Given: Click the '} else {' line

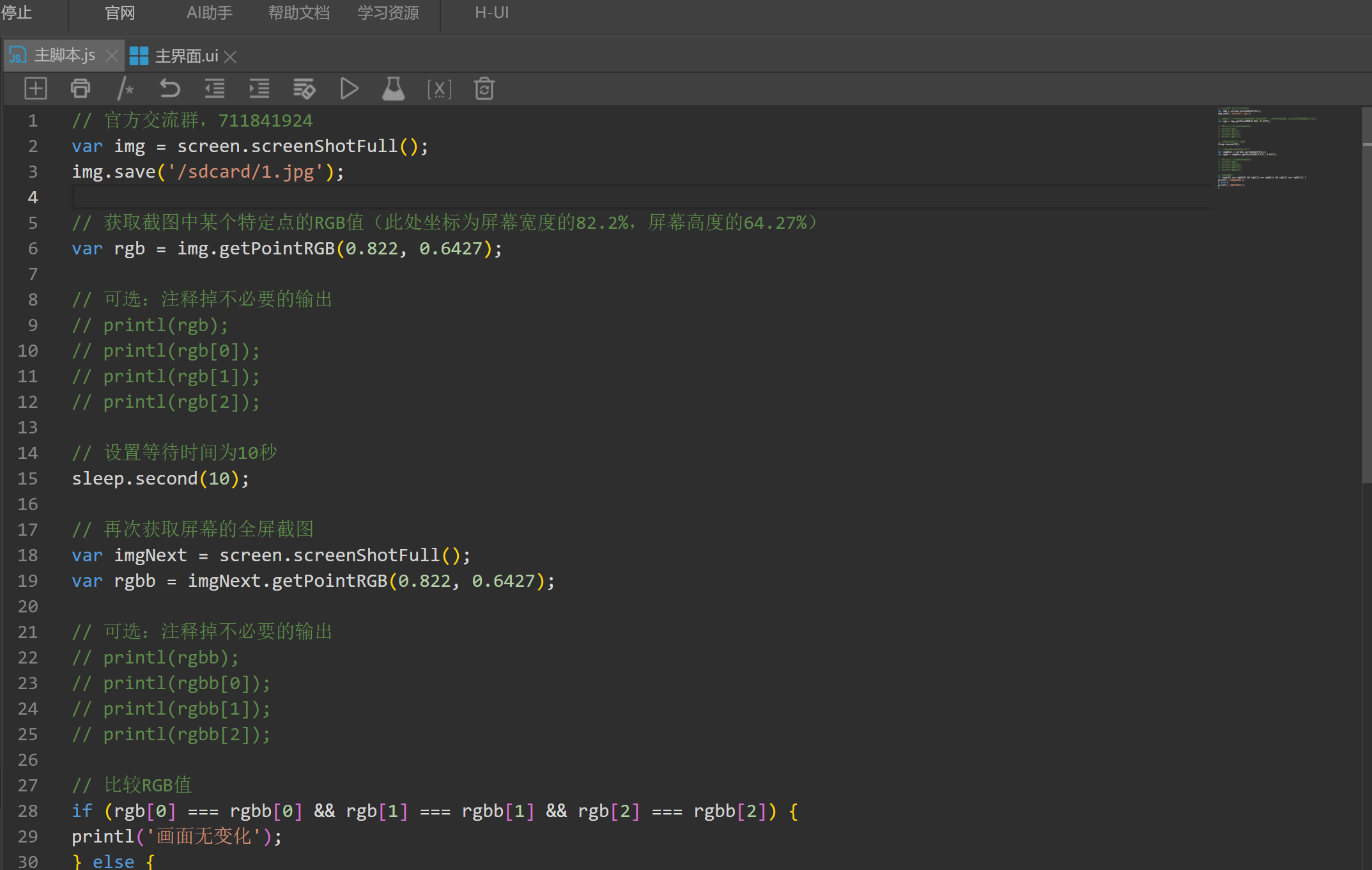Looking at the screenshot, I should pyautogui.click(x=113, y=861).
